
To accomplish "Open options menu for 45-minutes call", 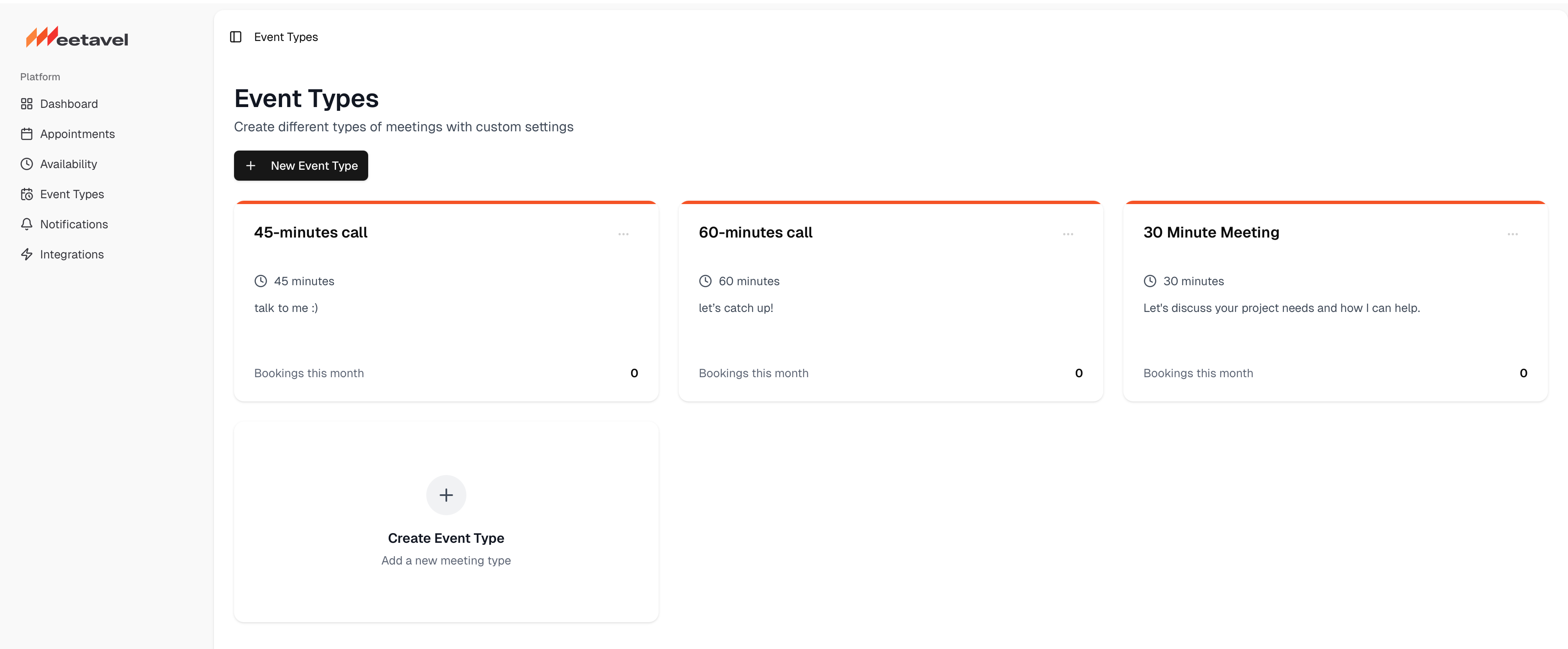I will [x=623, y=234].
